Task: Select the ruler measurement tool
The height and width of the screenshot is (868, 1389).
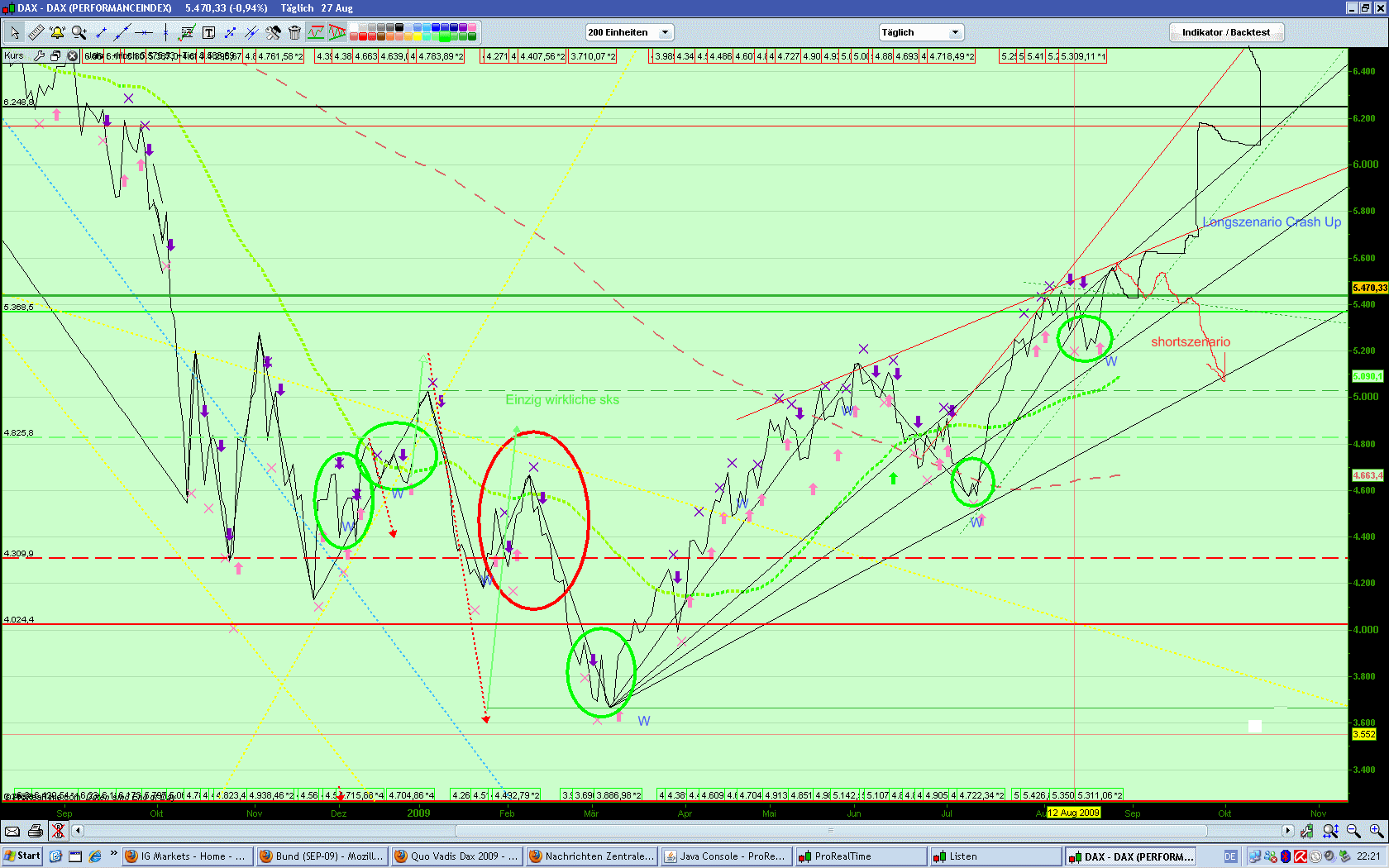Action: pos(36,32)
